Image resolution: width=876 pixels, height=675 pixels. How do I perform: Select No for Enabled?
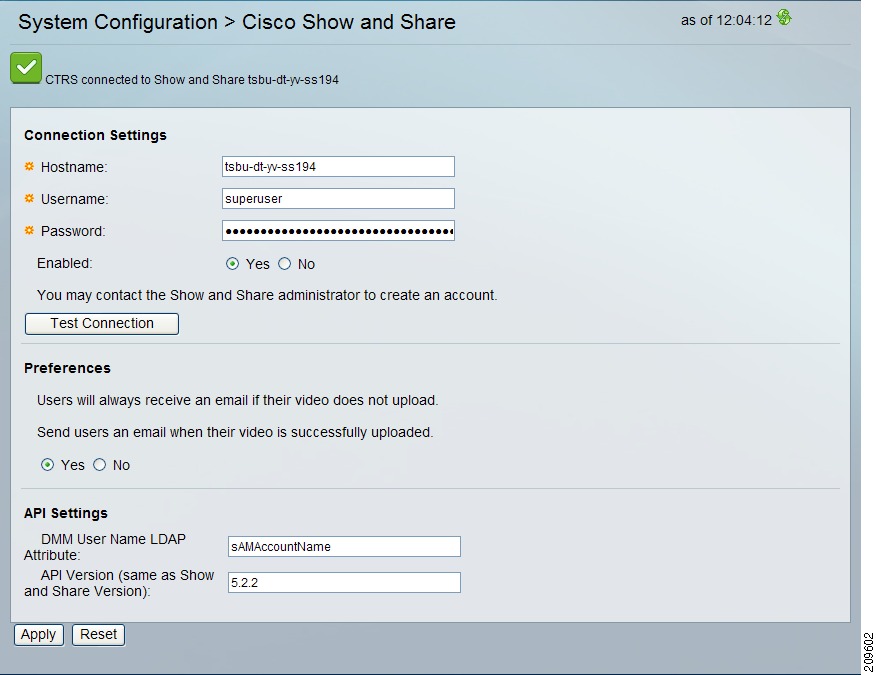click(x=284, y=264)
